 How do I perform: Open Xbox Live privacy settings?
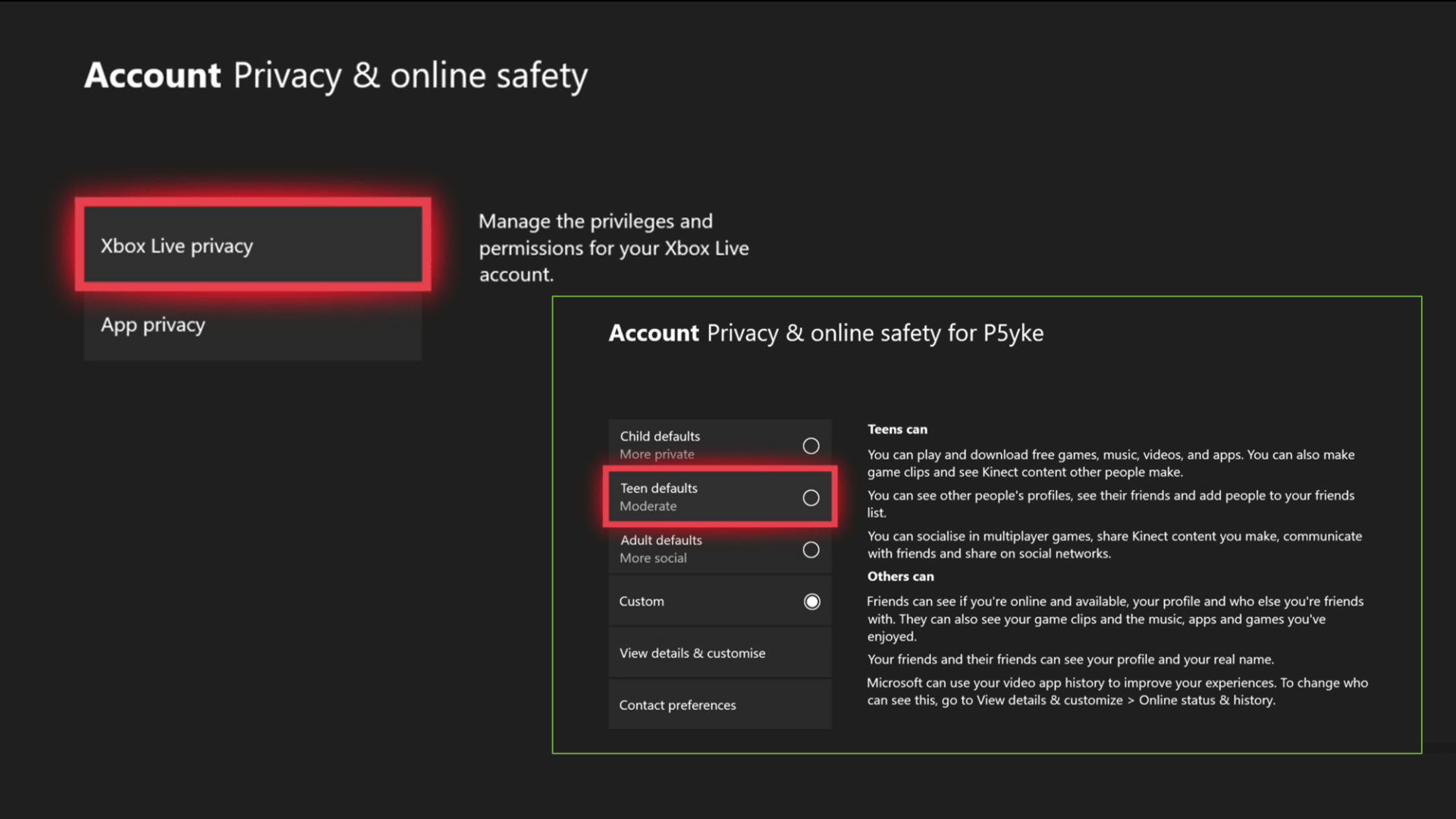(253, 245)
